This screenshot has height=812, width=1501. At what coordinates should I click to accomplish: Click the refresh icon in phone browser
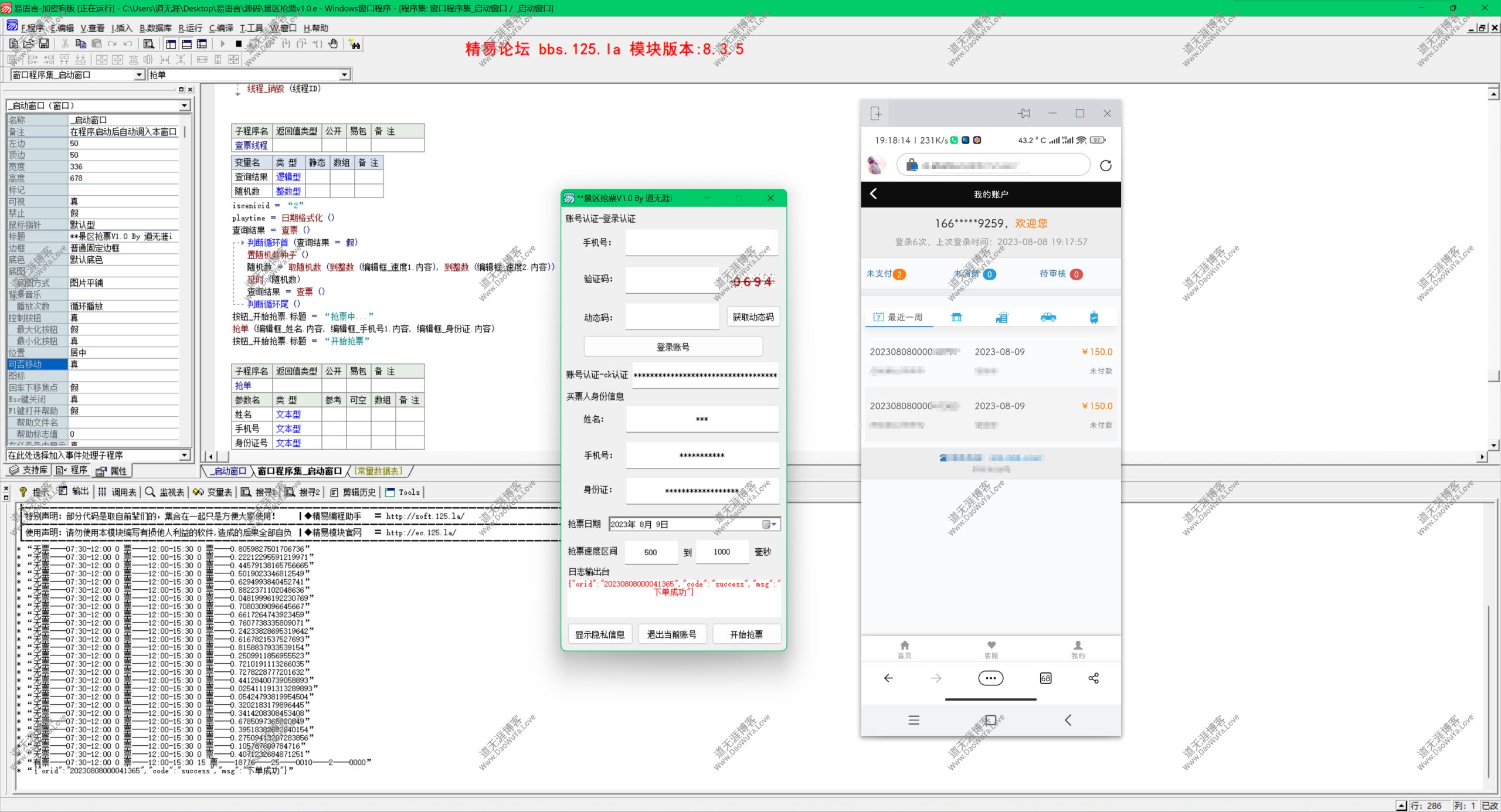coord(1105,165)
